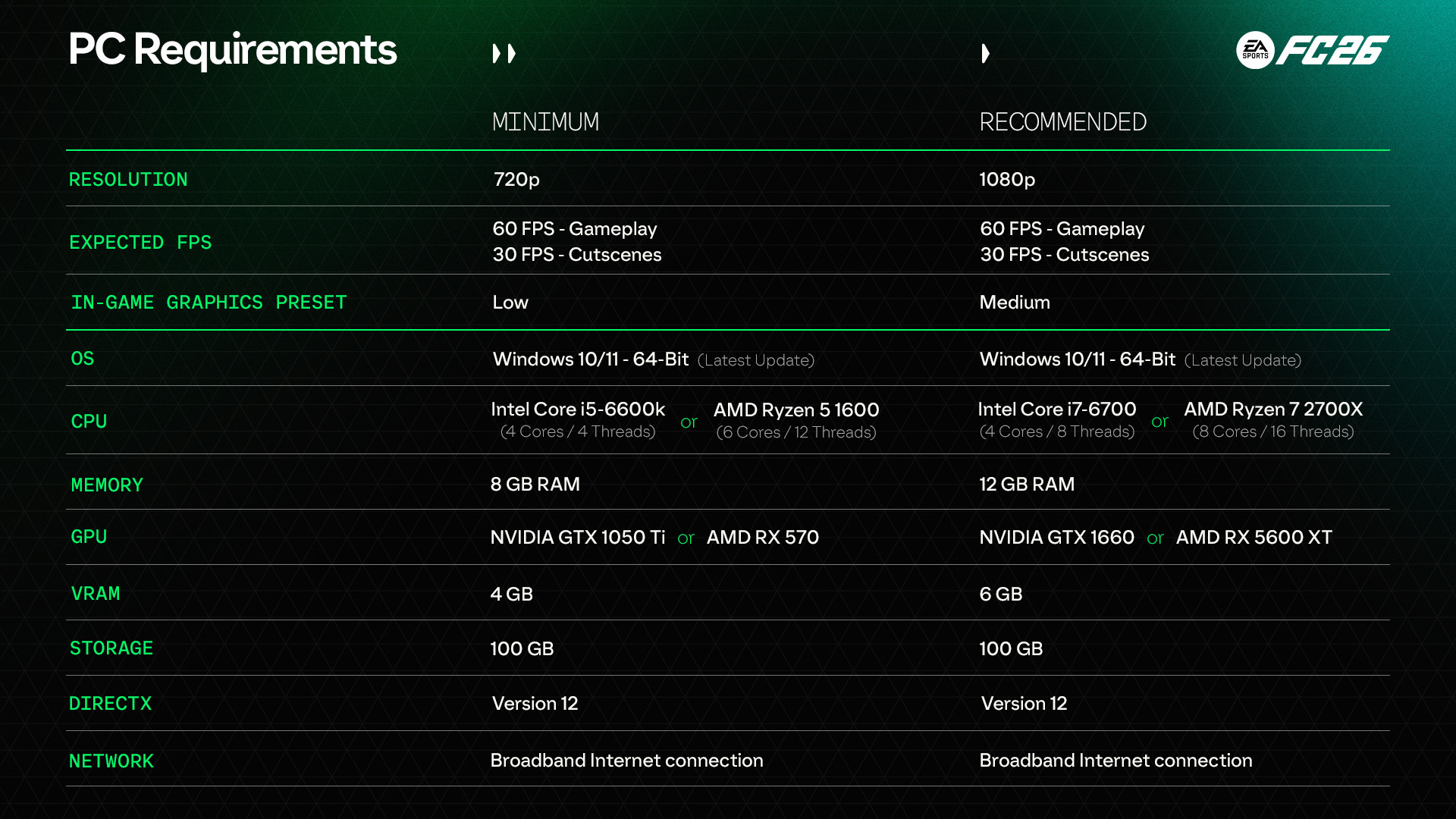Click the IN-GAME GRAPHICS PRESET label
This screenshot has height=819, width=1456.
[209, 303]
